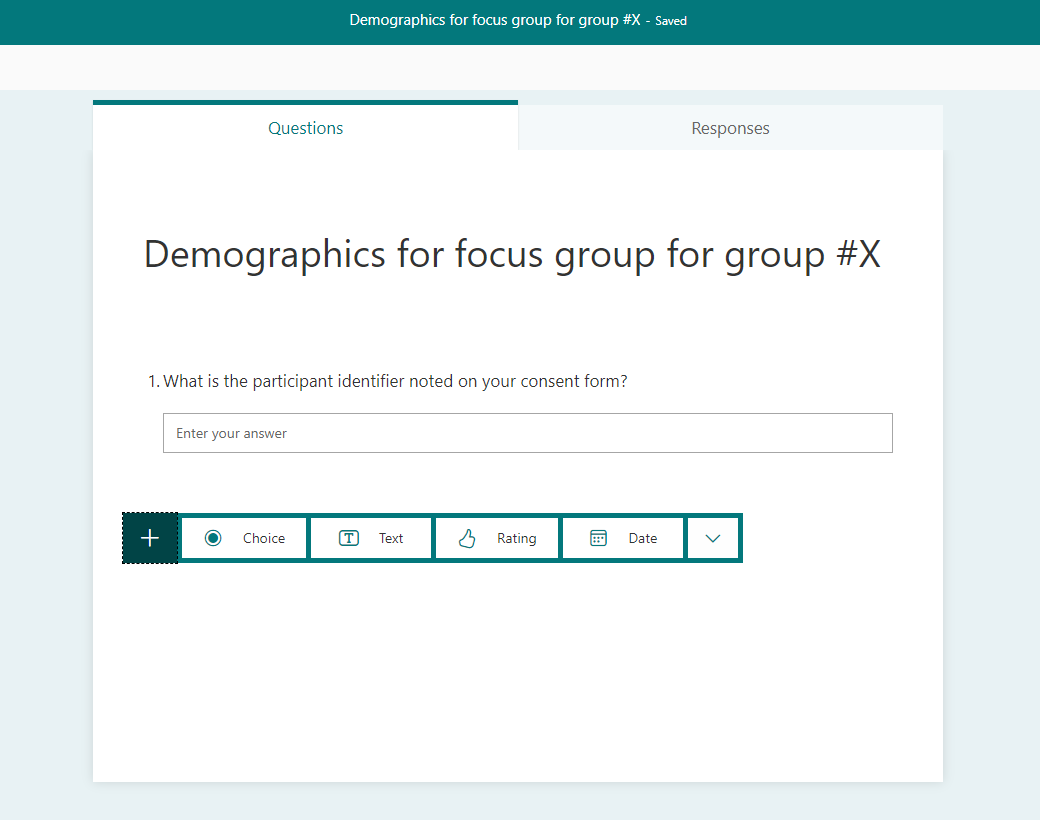
Task: Click the blank white strip below the header
Action: pos(520,67)
